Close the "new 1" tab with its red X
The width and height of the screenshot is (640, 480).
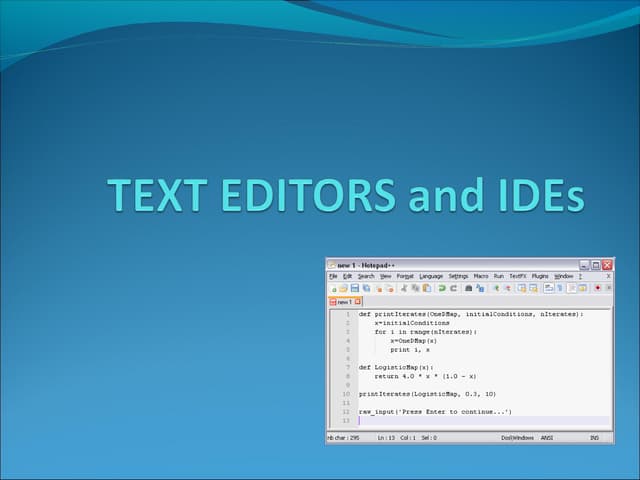358,301
